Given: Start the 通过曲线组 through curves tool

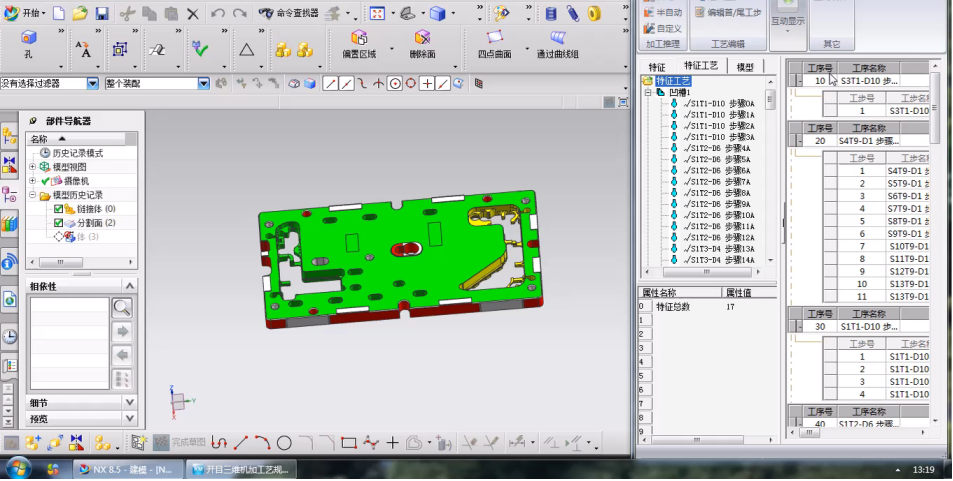Looking at the screenshot, I should [557, 44].
